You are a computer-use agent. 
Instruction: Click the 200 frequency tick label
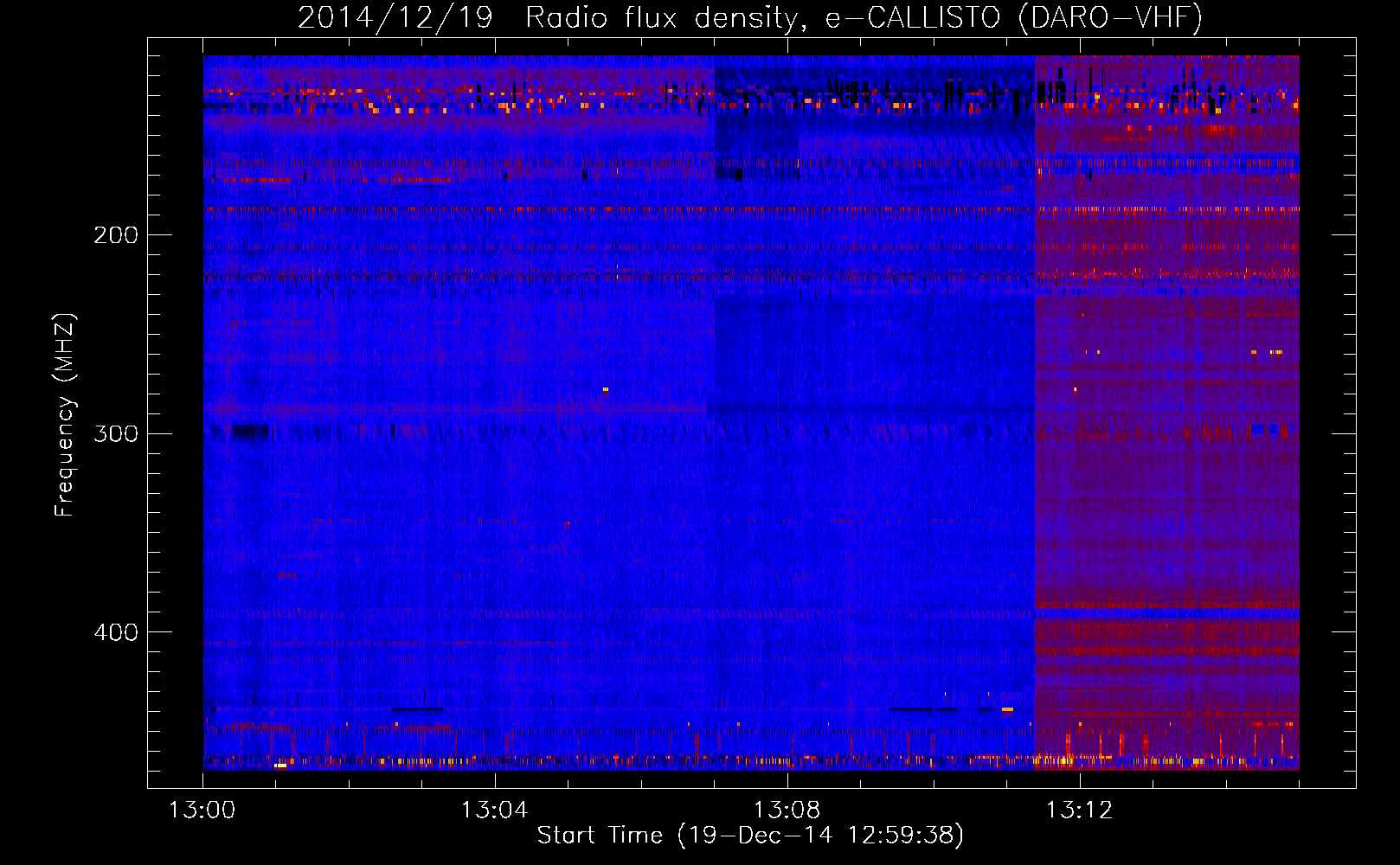pos(116,235)
